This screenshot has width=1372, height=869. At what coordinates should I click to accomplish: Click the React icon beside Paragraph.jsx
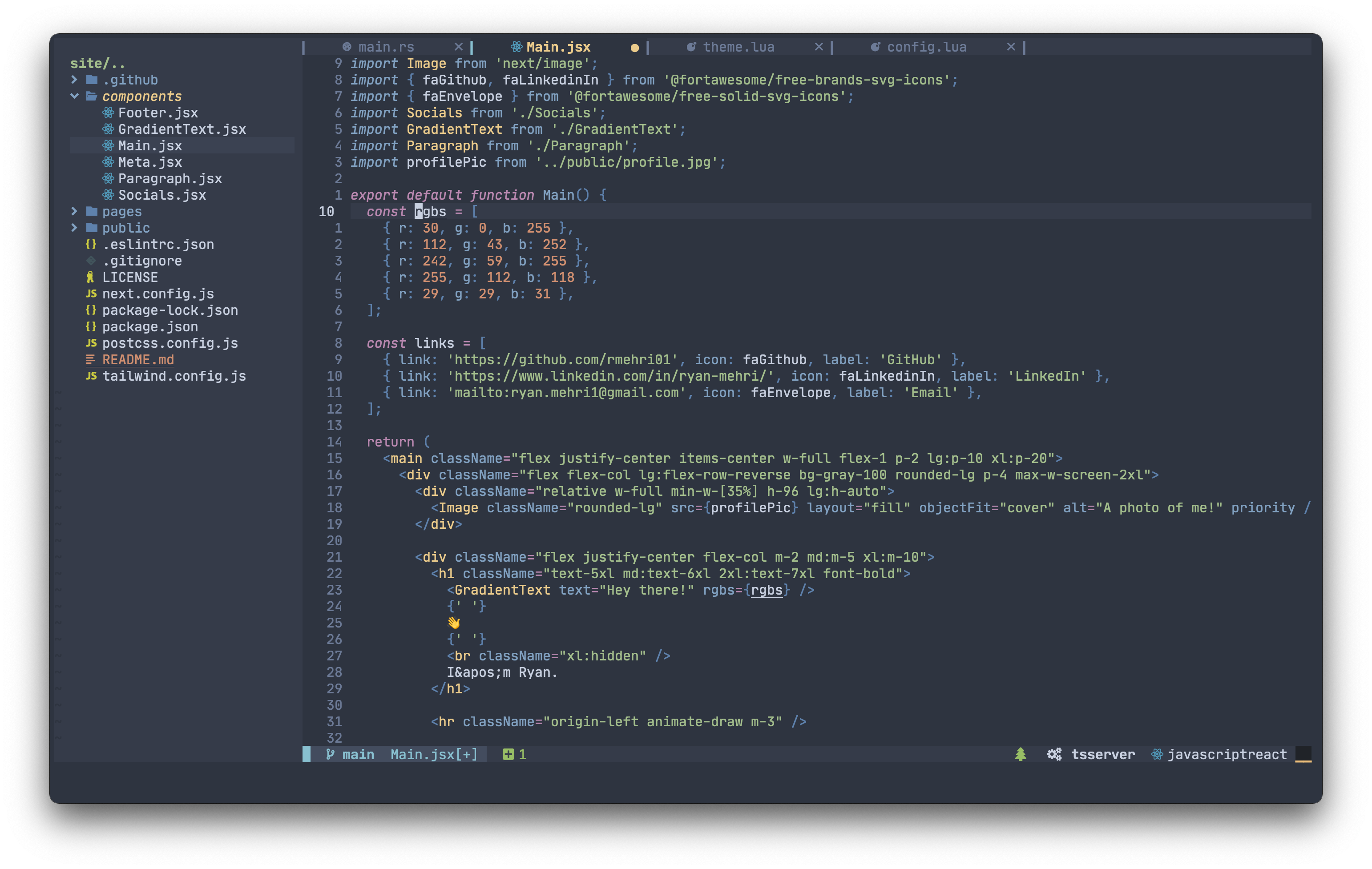[x=108, y=179]
